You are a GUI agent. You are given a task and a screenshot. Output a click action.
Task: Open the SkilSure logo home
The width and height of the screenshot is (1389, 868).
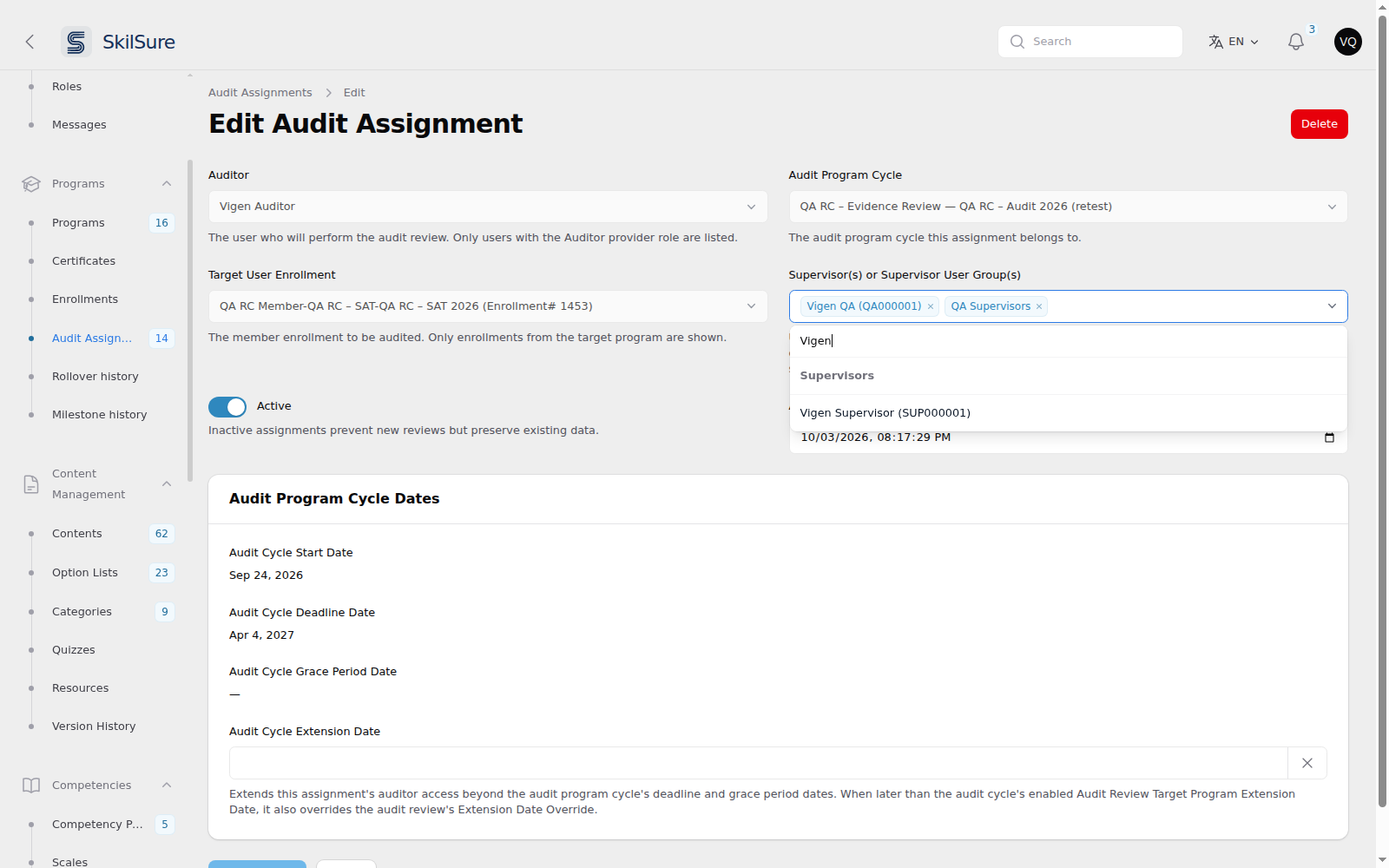point(119,42)
